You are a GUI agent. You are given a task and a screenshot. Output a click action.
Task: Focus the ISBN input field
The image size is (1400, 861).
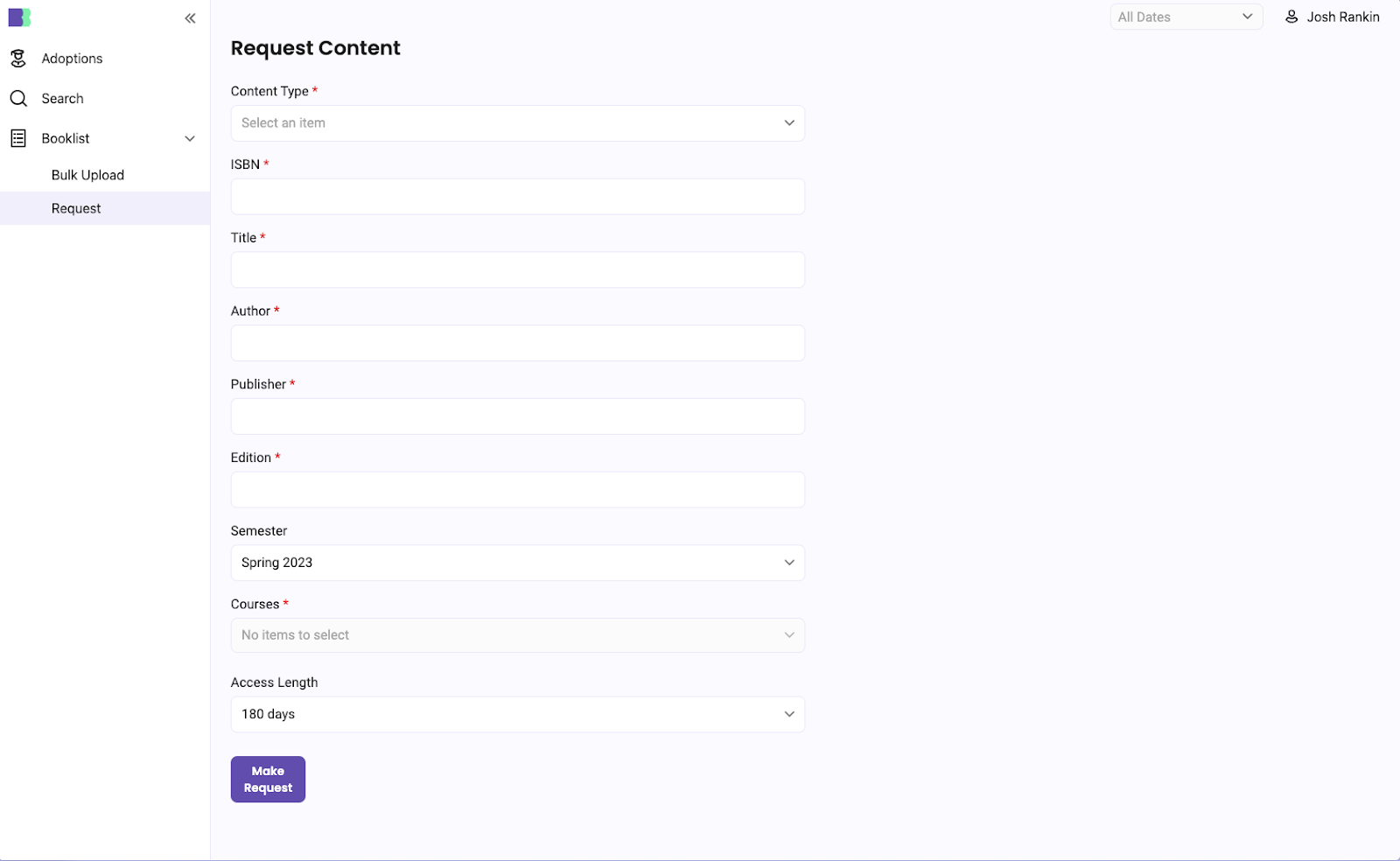tap(517, 197)
